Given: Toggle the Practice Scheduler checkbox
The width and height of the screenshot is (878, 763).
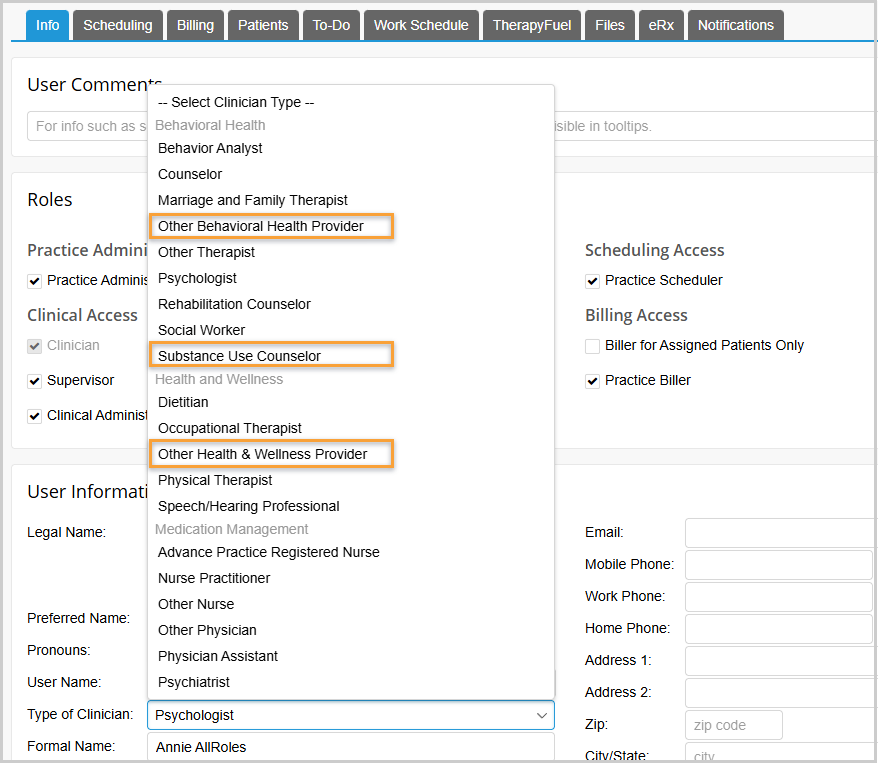Looking at the screenshot, I should 593,281.
